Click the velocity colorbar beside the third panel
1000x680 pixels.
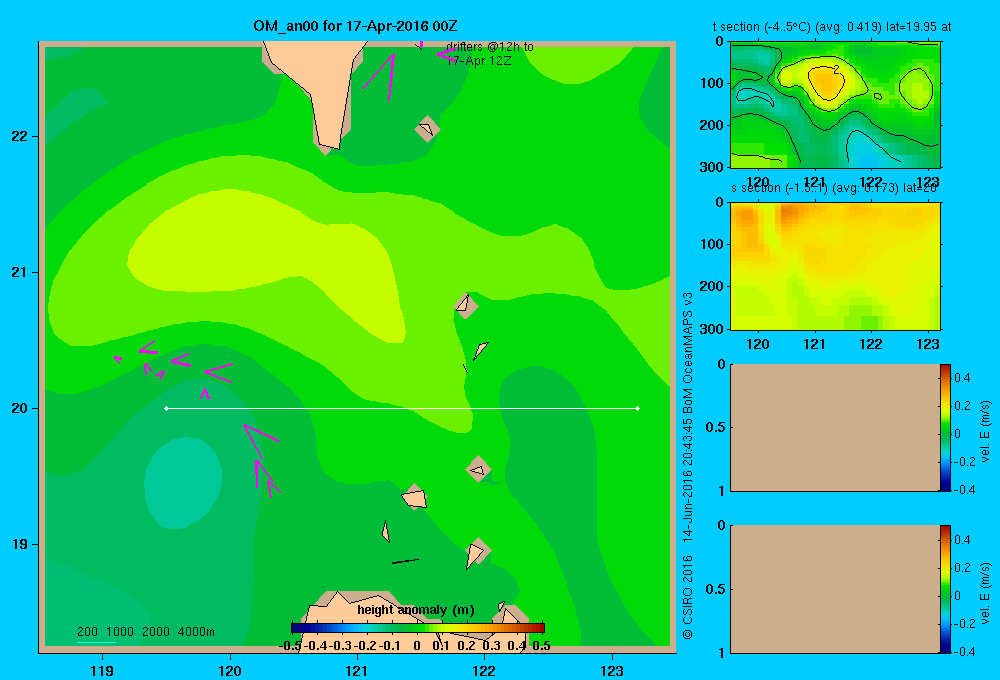coord(945,427)
